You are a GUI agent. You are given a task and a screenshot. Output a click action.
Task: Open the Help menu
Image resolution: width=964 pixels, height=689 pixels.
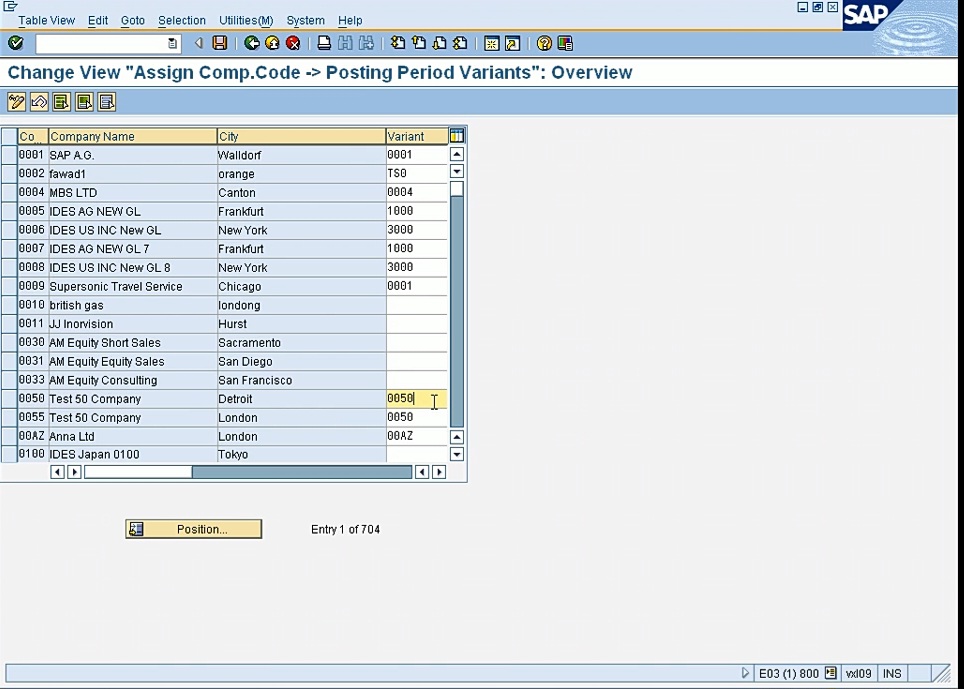pos(350,20)
